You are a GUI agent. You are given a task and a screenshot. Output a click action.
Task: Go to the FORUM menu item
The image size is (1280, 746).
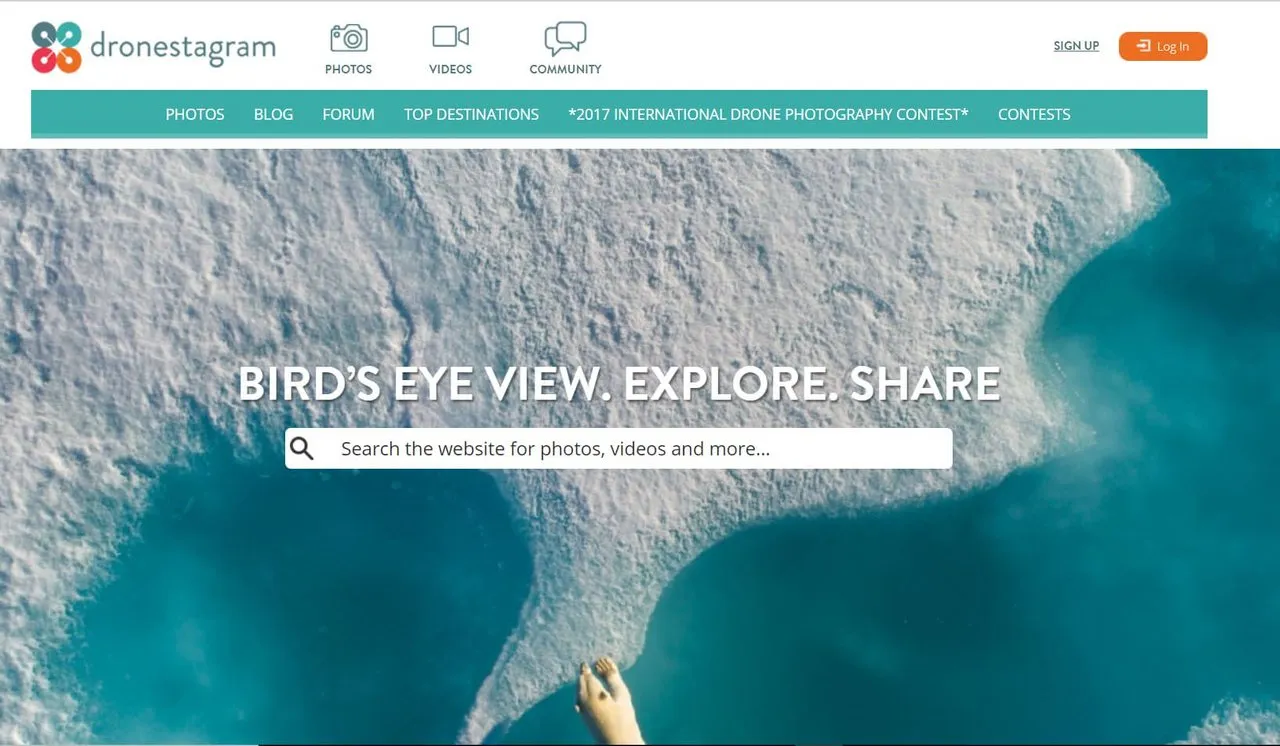[348, 114]
